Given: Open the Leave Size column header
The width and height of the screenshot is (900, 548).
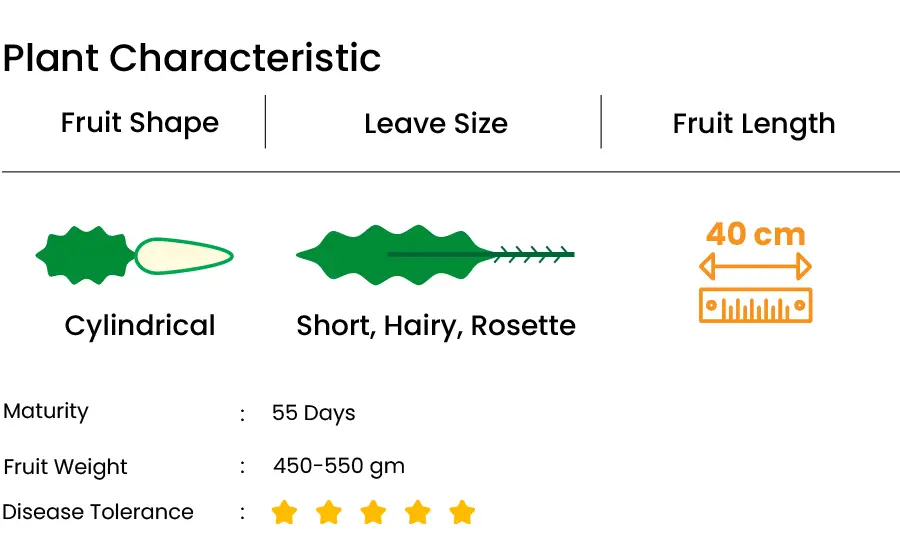Looking at the screenshot, I should [436, 124].
